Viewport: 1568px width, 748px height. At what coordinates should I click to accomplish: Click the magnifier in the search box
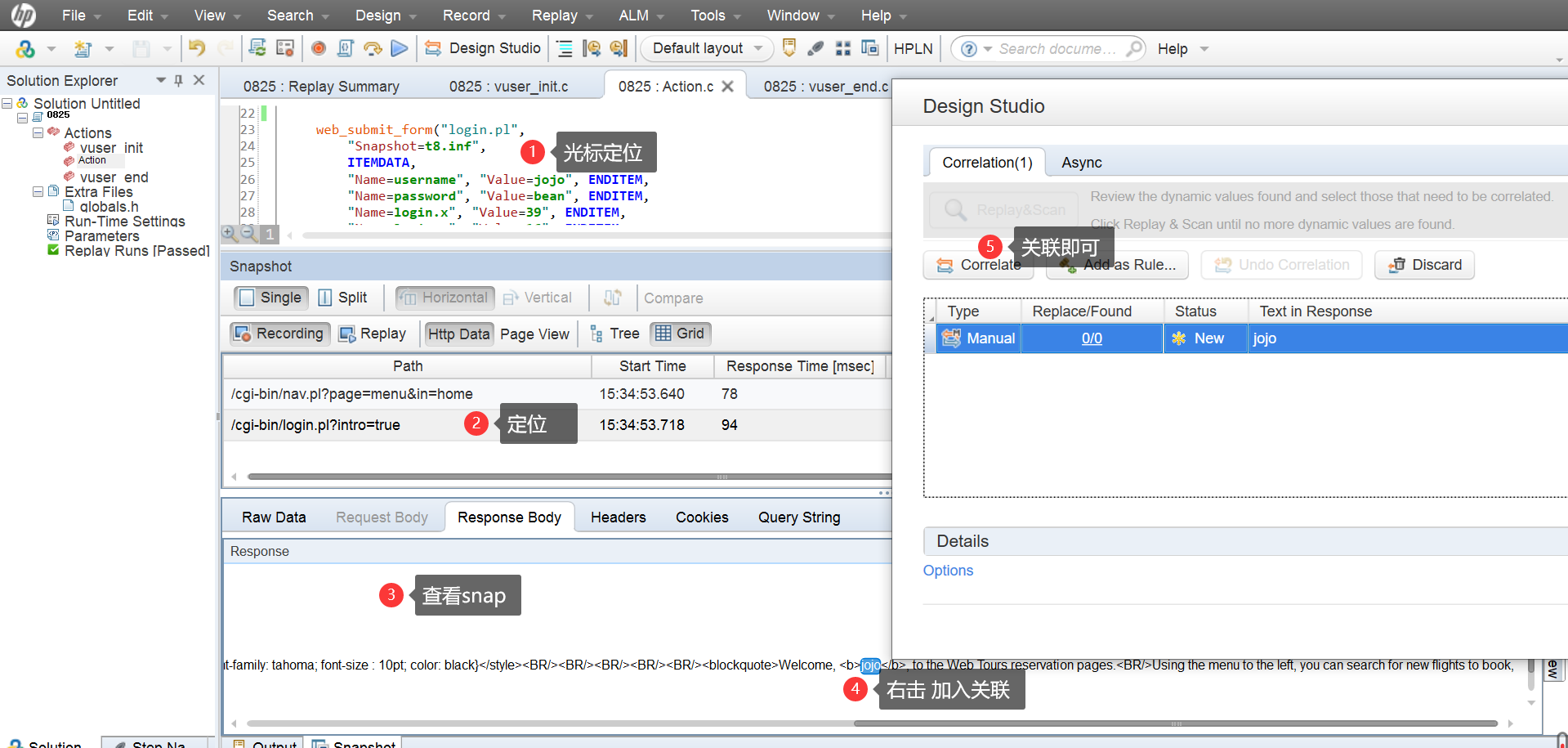(1134, 48)
